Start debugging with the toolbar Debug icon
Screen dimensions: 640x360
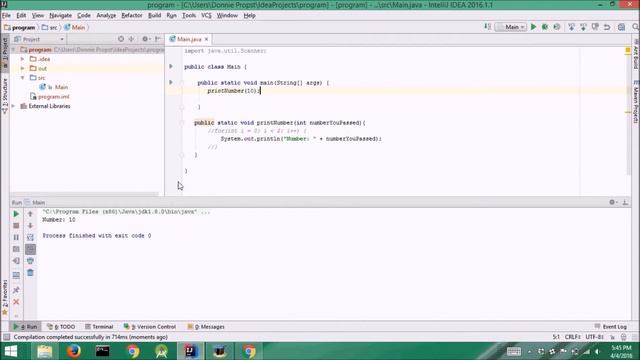(x=544, y=27)
